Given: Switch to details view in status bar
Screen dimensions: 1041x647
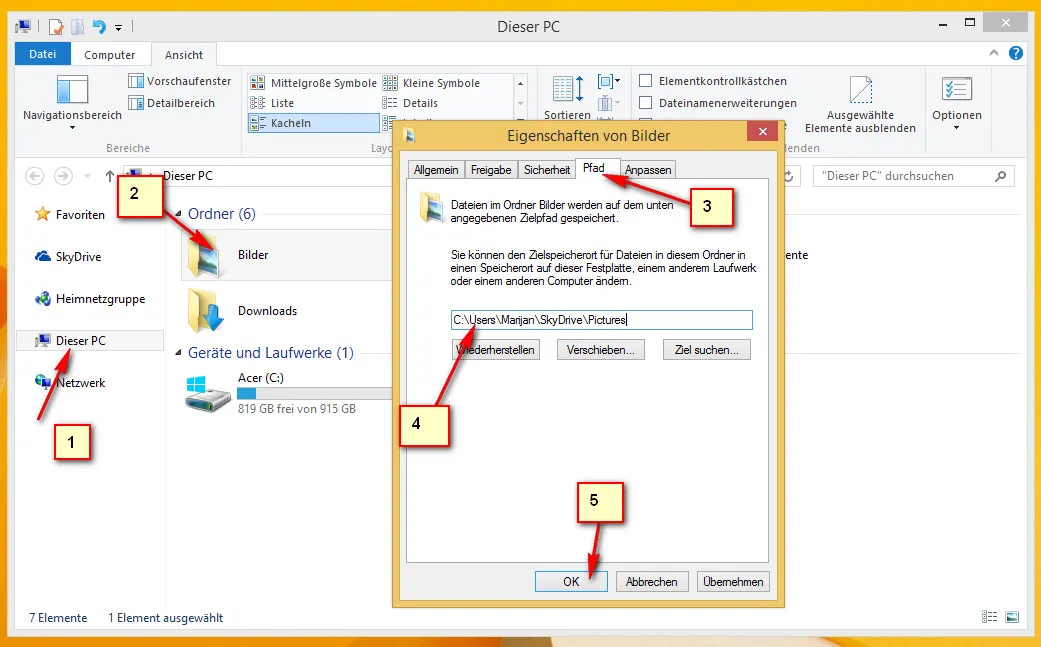Looking at the screenshot, I should (989, 617).
